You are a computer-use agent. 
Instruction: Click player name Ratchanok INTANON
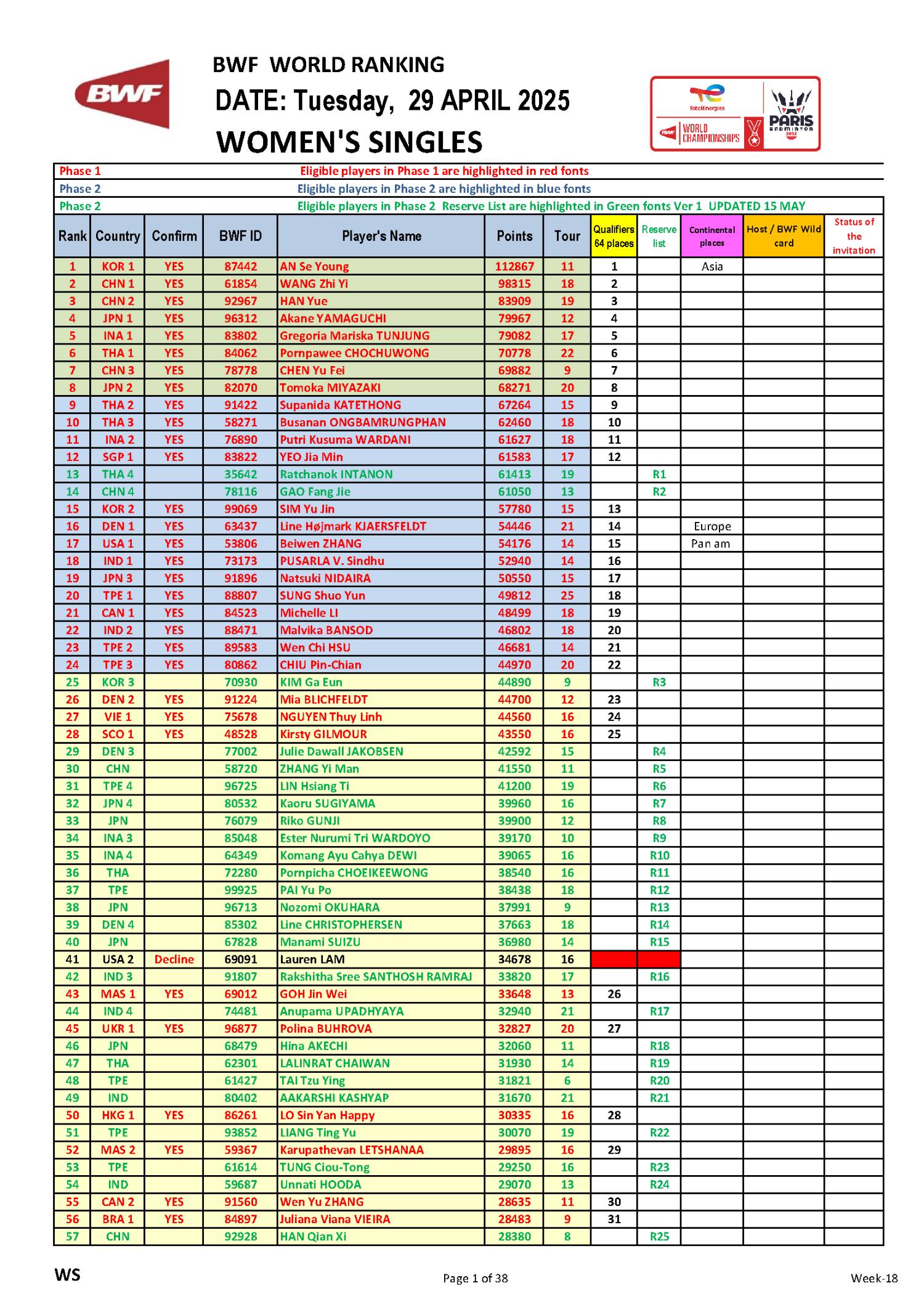(x=336, y=474)
